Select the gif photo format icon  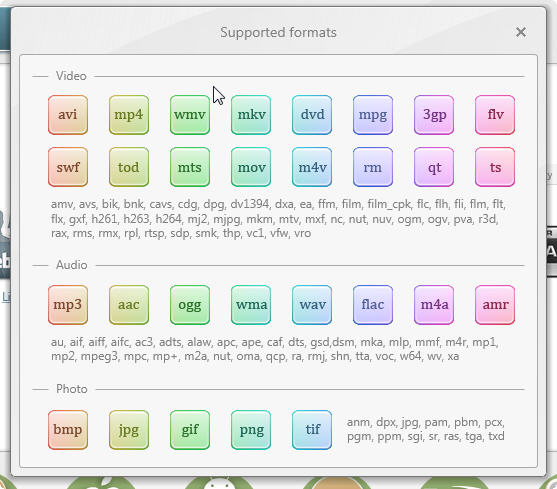point(190,430)
